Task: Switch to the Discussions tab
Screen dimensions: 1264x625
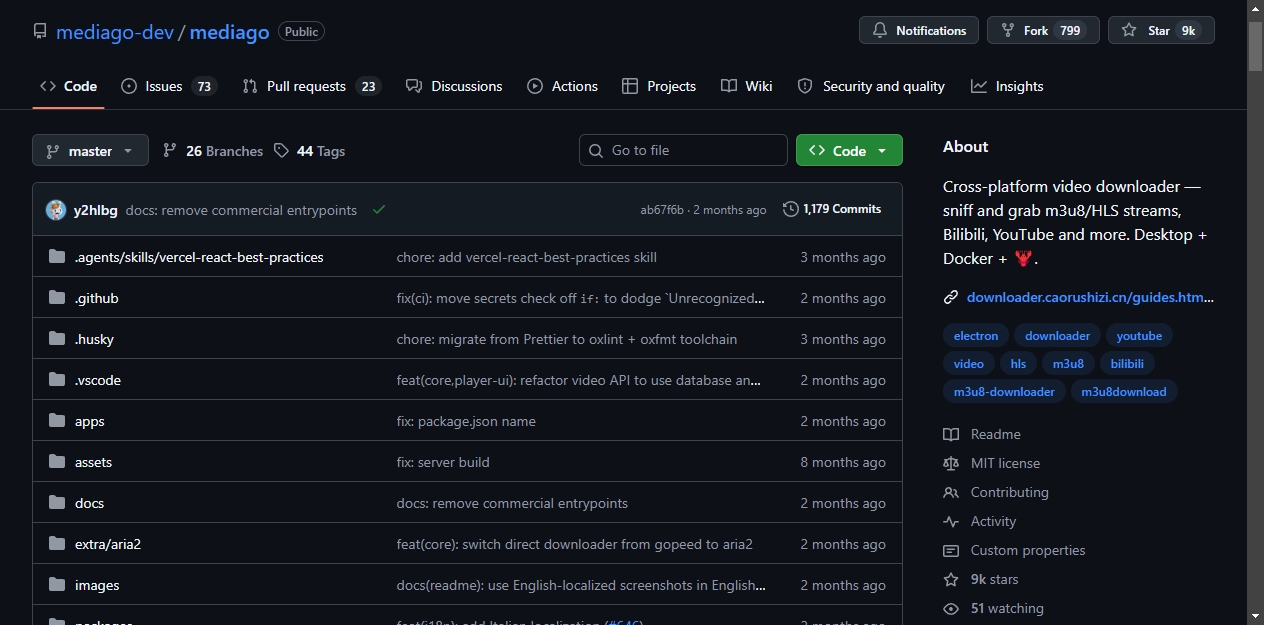Action: (x=454, y=86)
